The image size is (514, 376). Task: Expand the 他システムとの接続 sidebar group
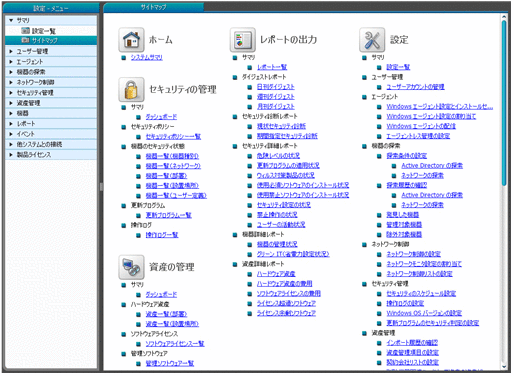tap(11, 144)
